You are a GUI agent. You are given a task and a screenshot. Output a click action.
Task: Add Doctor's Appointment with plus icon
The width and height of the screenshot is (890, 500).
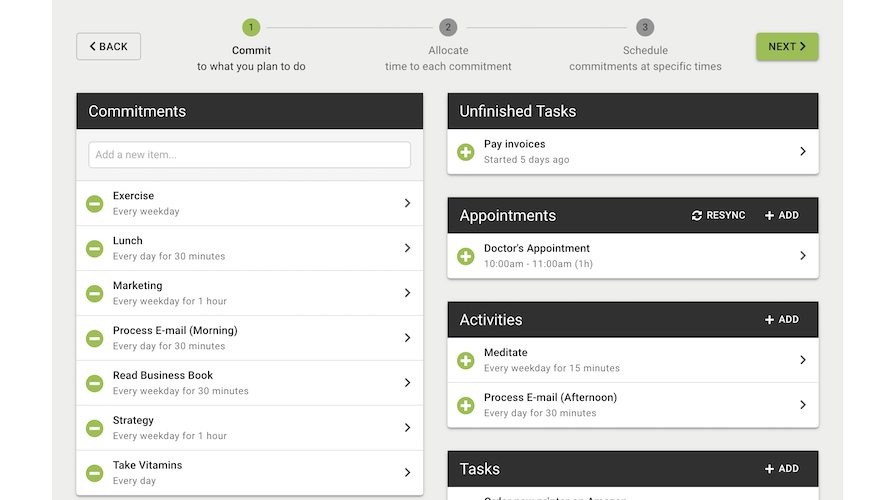click(465, 256)
